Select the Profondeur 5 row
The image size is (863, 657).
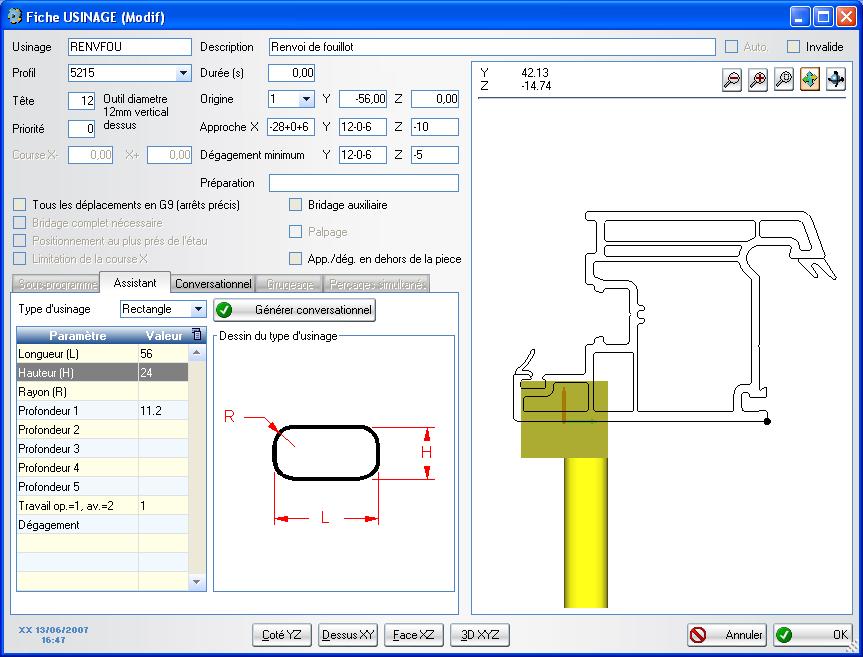[x=102, y=486]
